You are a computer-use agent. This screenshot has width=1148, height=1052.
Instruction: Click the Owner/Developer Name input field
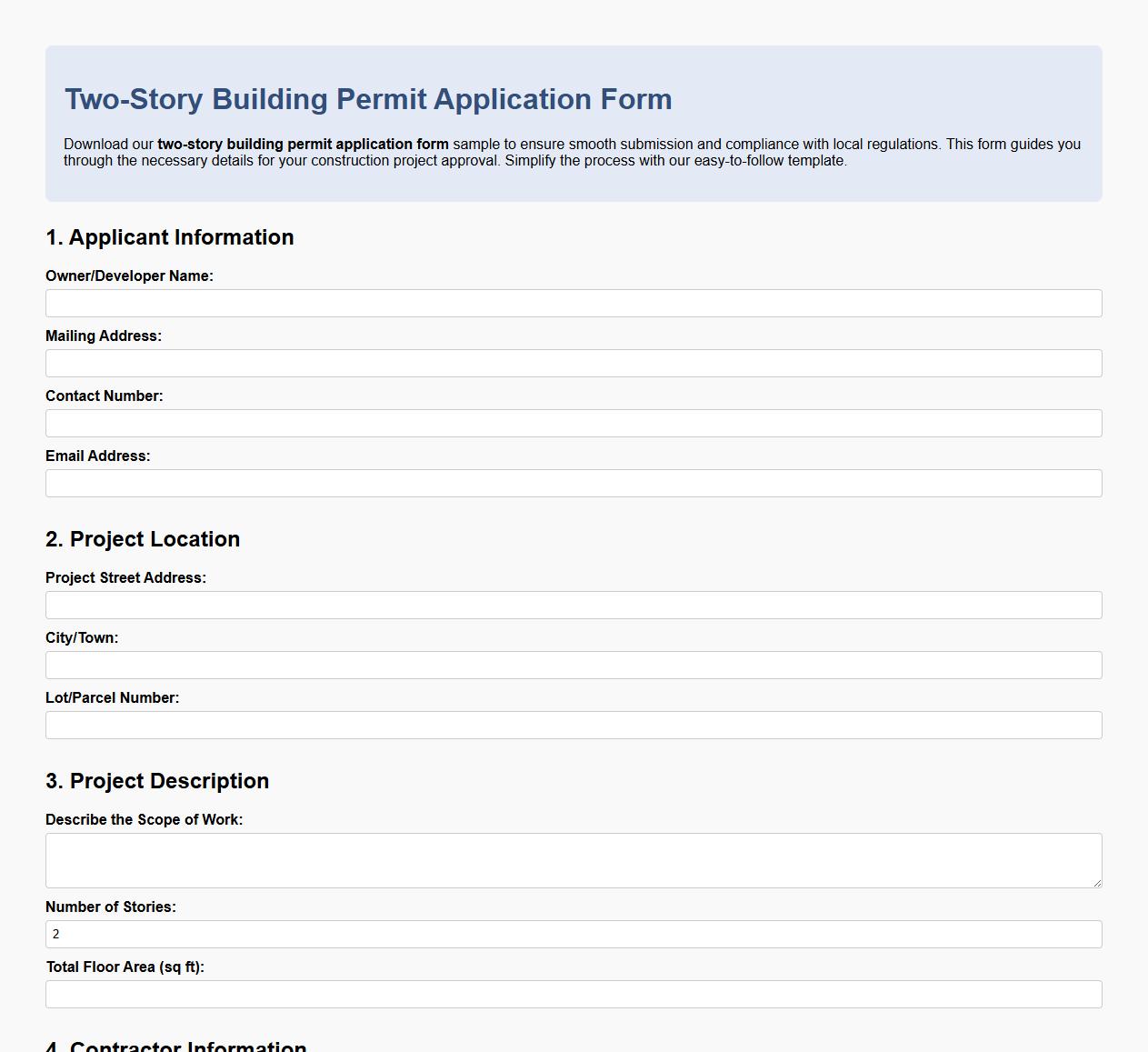pos(574,303)
